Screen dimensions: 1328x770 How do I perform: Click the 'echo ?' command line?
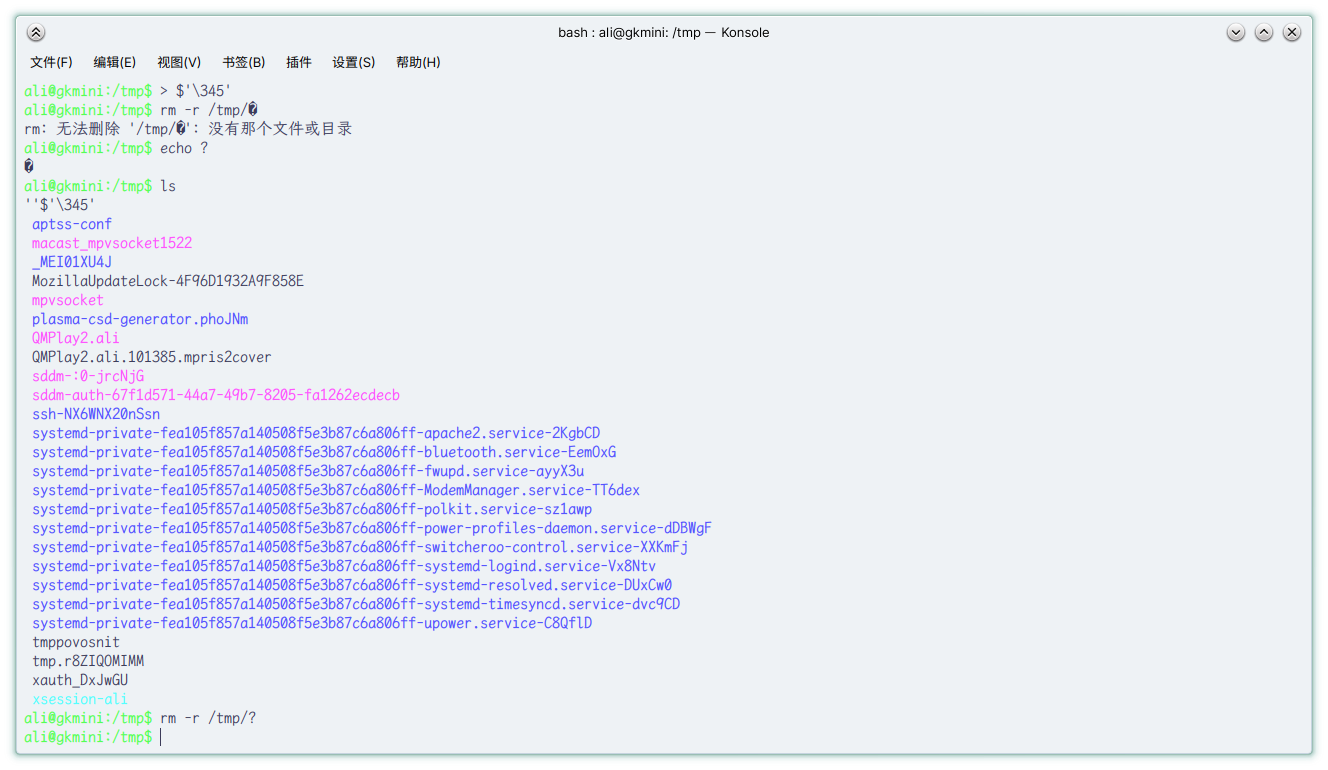[x=116, y=148]
